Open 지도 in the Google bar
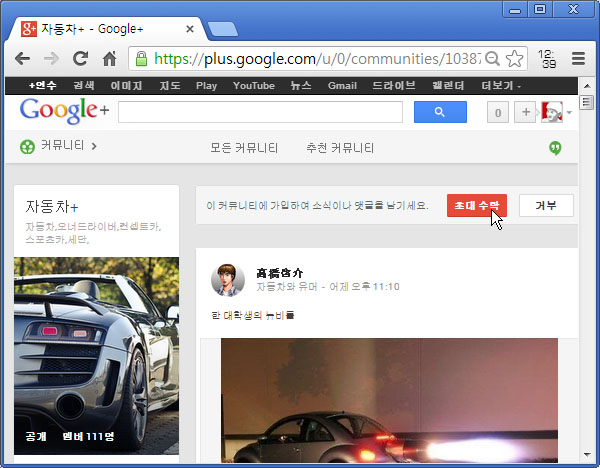The image size is (600, 468). (170, 86)
